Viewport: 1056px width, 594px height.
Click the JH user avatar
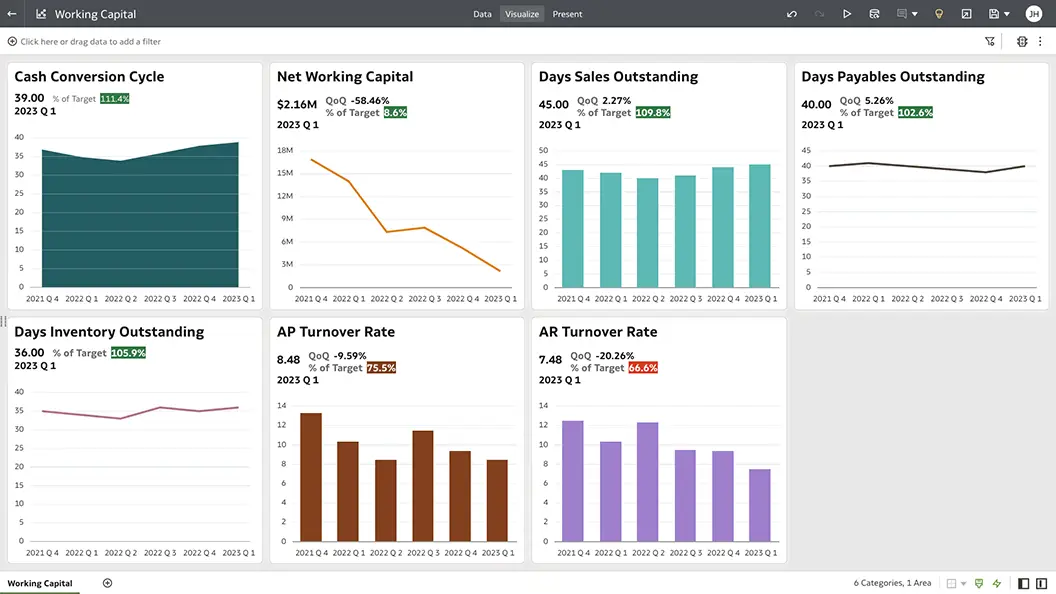[x=1033, y=14]
